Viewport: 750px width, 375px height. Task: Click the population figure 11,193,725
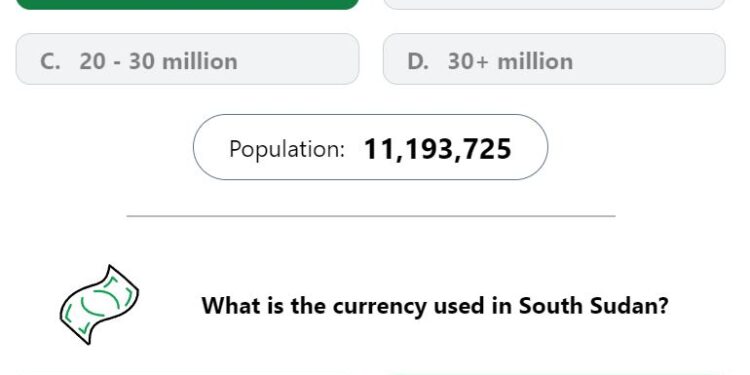click(x=438, y=149)
